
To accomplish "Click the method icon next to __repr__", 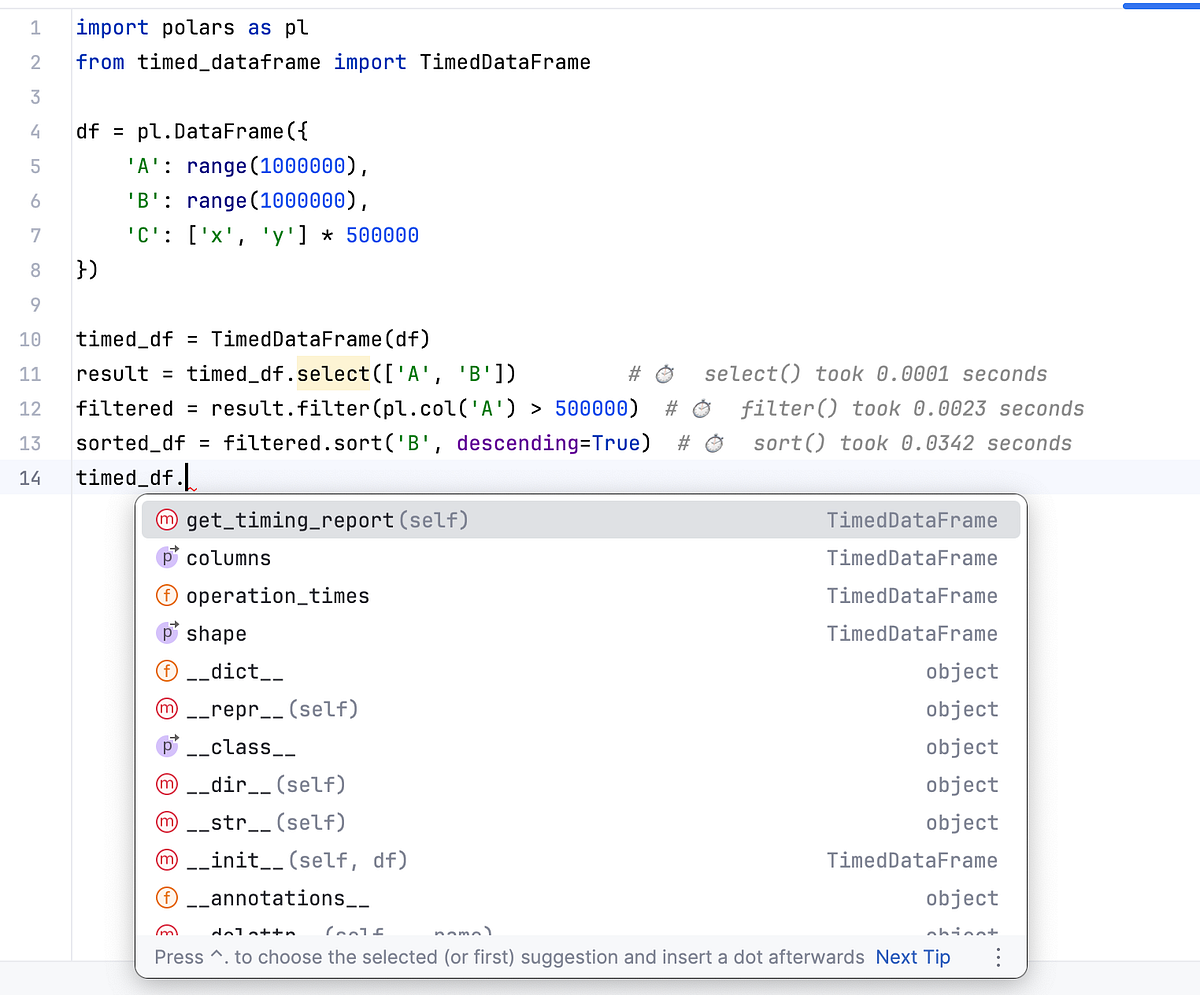I will [166, 709].
